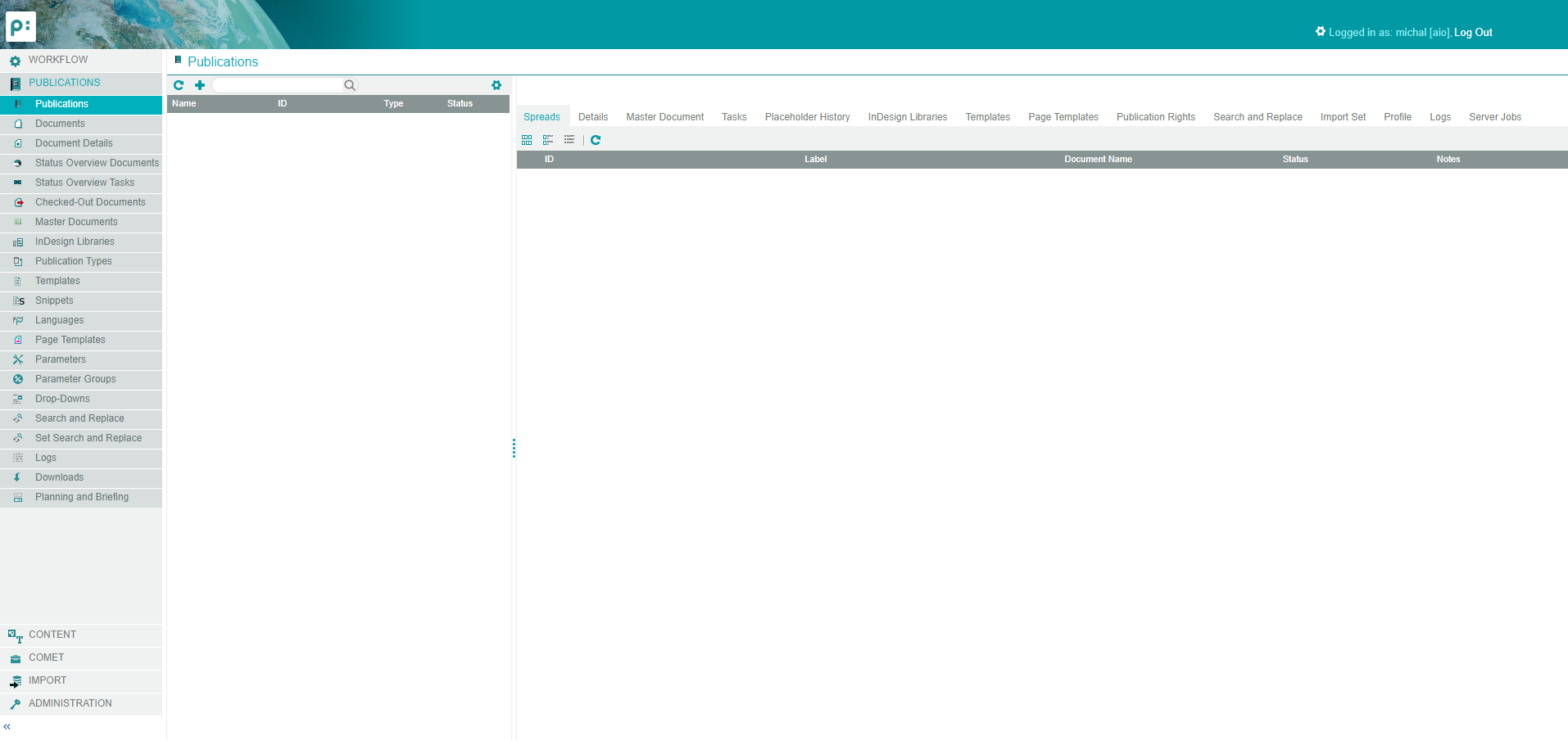The image size is (1568, 741).
Task: Click the publications search input field
Action: click(279, 85)
